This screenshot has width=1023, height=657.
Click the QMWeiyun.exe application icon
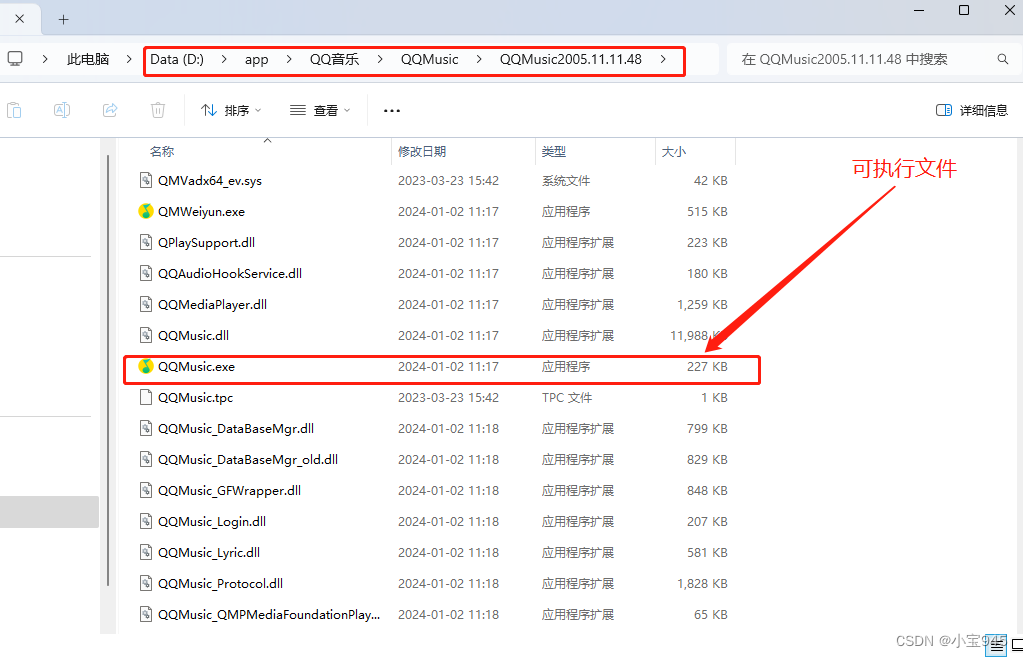coord(146,211)
